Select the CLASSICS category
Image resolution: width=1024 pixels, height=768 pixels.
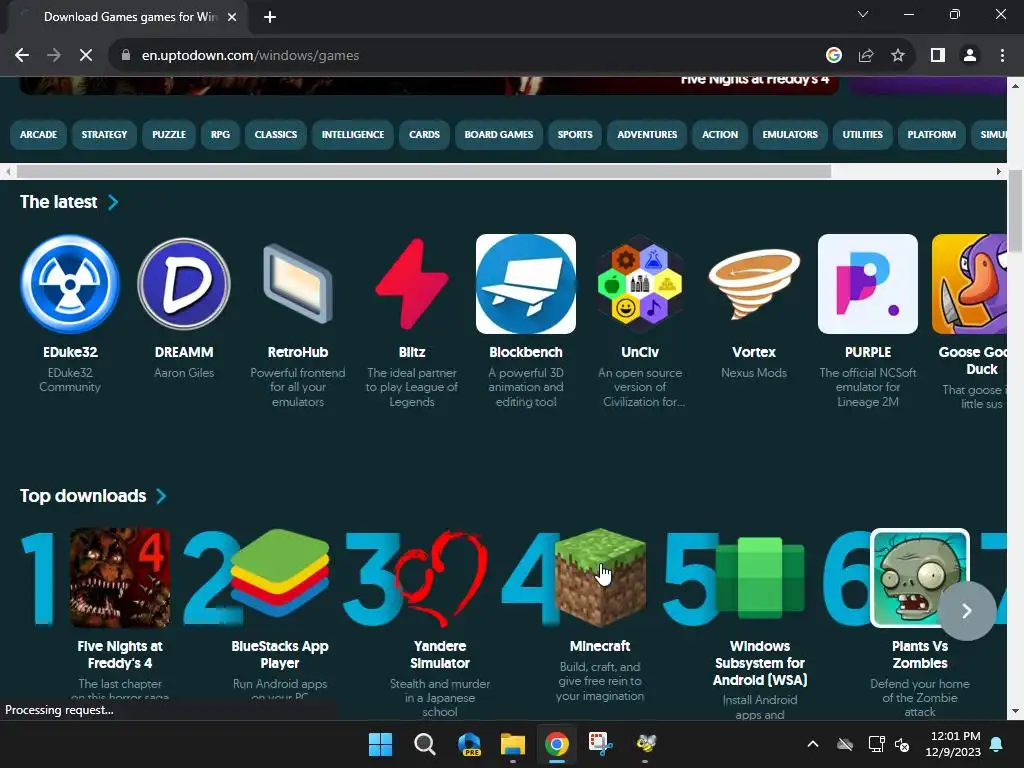tap(276, 135)
